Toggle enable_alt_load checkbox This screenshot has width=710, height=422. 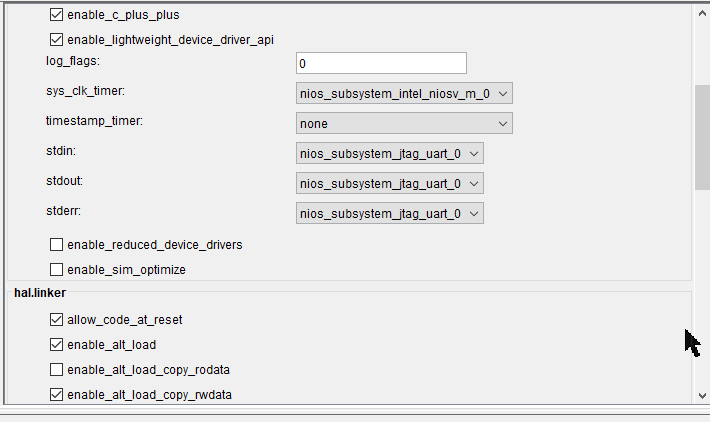click(56, 345)
